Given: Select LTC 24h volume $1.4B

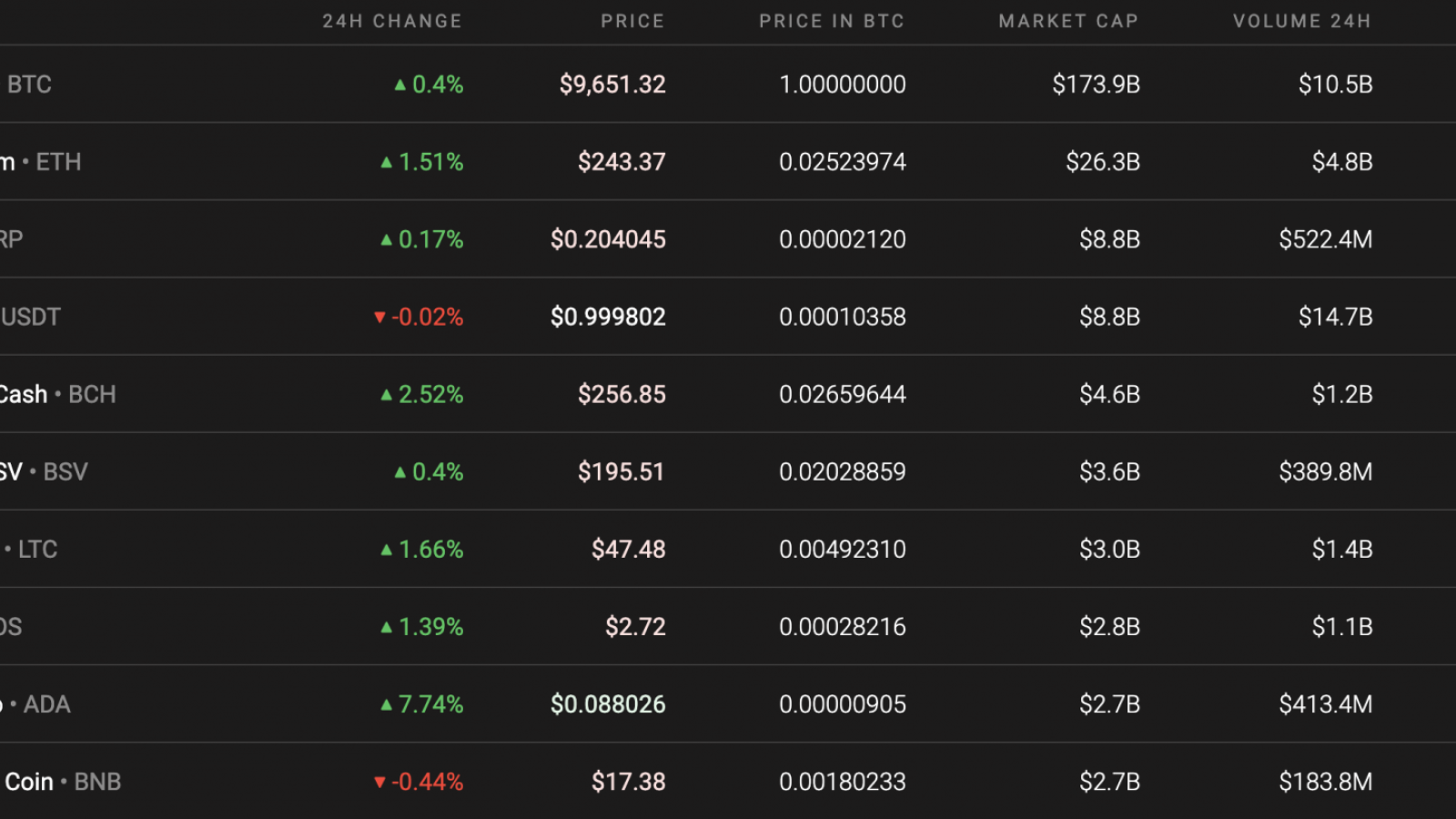Looking at the screenshot, I should 1342,549.
